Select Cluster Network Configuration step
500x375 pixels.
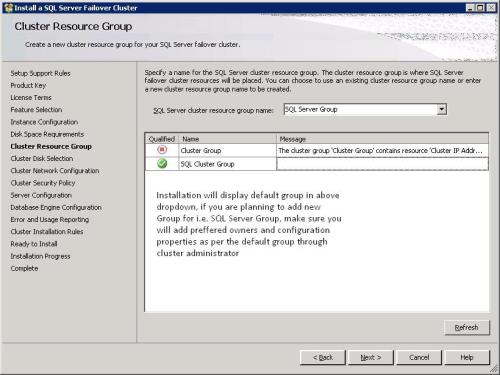(55, 171)
